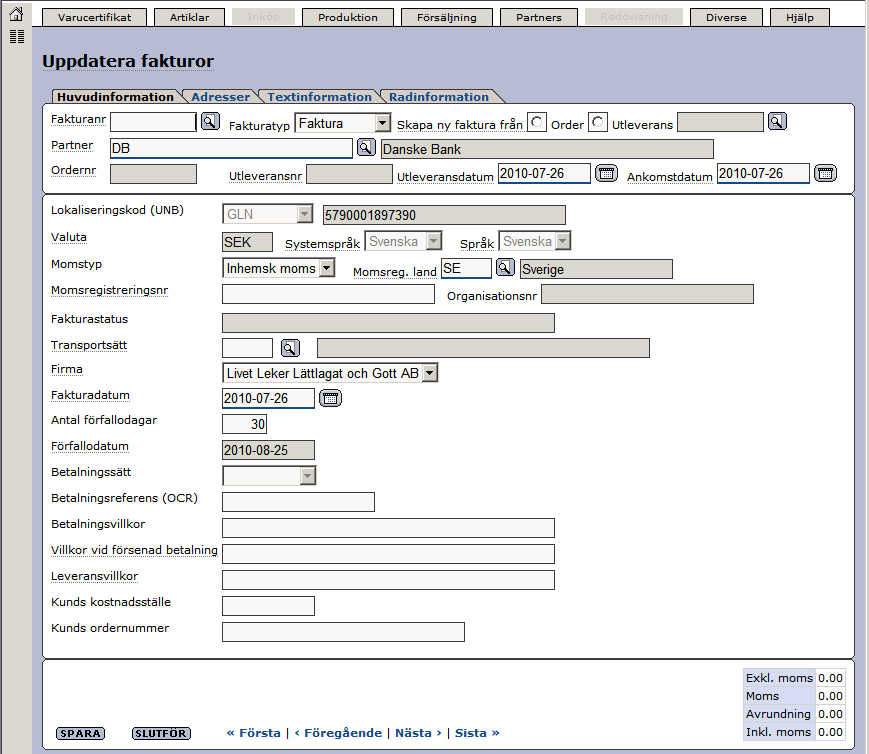Viewport: 869px width, 754px height.
Task: Go to Första invoice link
Action: pos(253,733)
